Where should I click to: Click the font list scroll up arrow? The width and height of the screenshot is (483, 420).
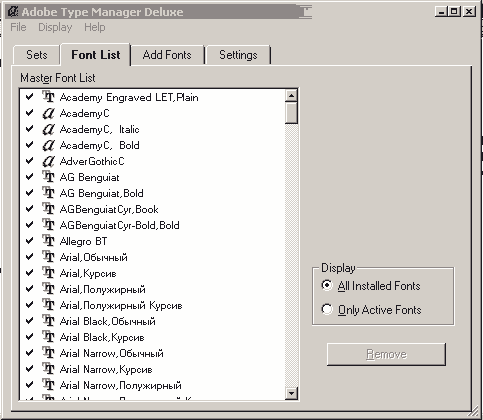(291, 96)
